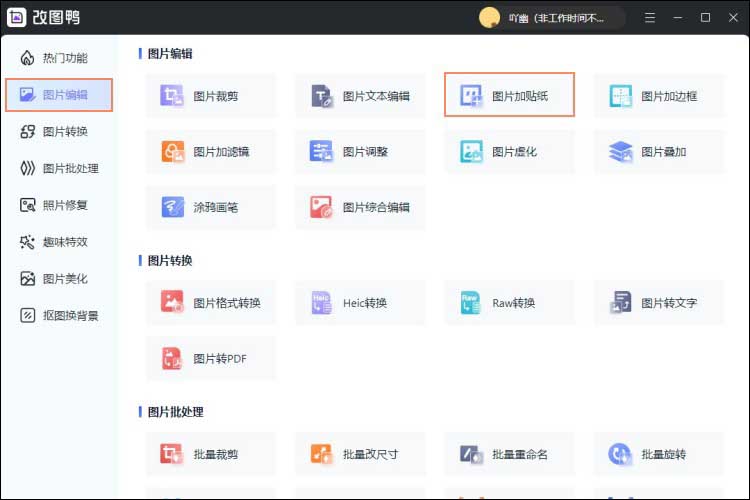
Task: Open the 批量旋转 batch rotate icon
Action: click(620, 454)
